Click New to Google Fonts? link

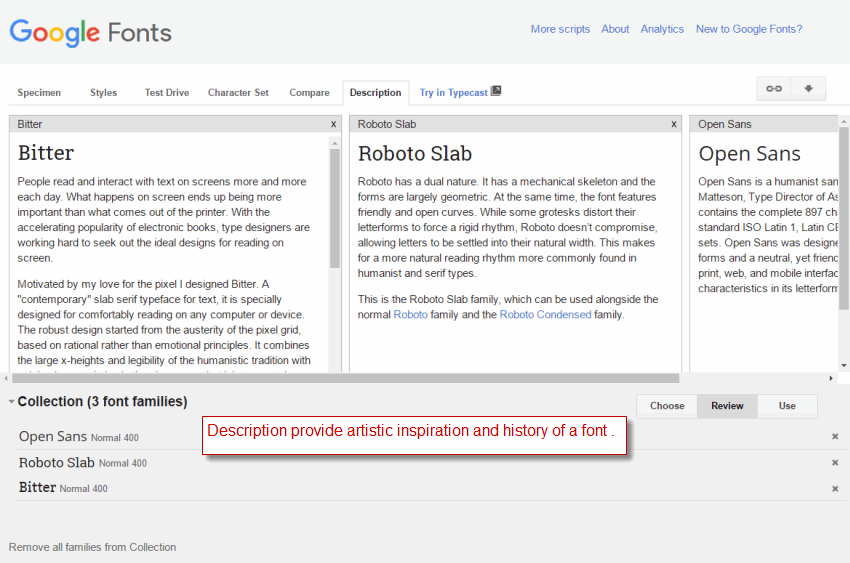(x=749, y=29)
